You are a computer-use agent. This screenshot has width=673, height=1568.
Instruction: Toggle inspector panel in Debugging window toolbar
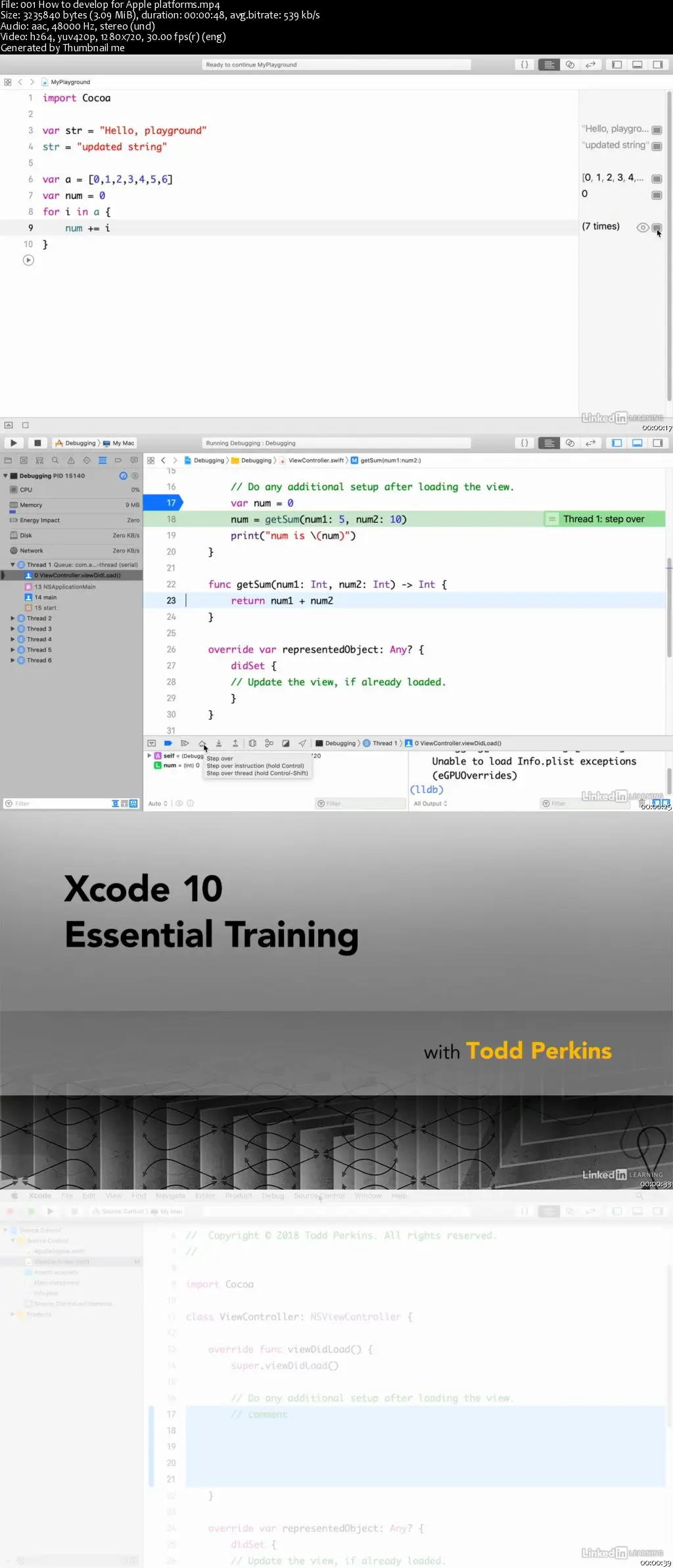click(657, 443)
